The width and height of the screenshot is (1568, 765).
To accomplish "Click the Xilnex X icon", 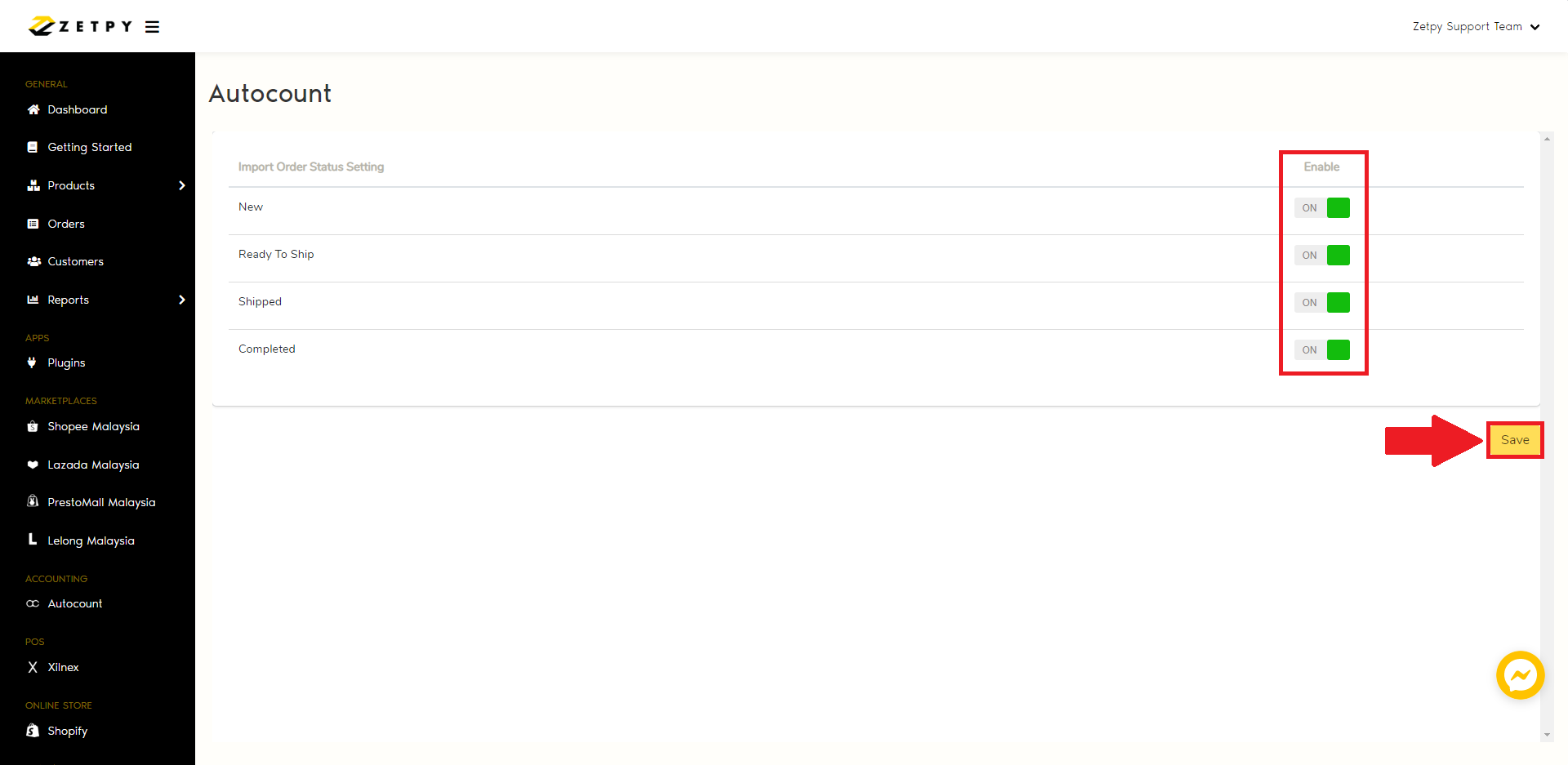I will (x=33, y=667).
